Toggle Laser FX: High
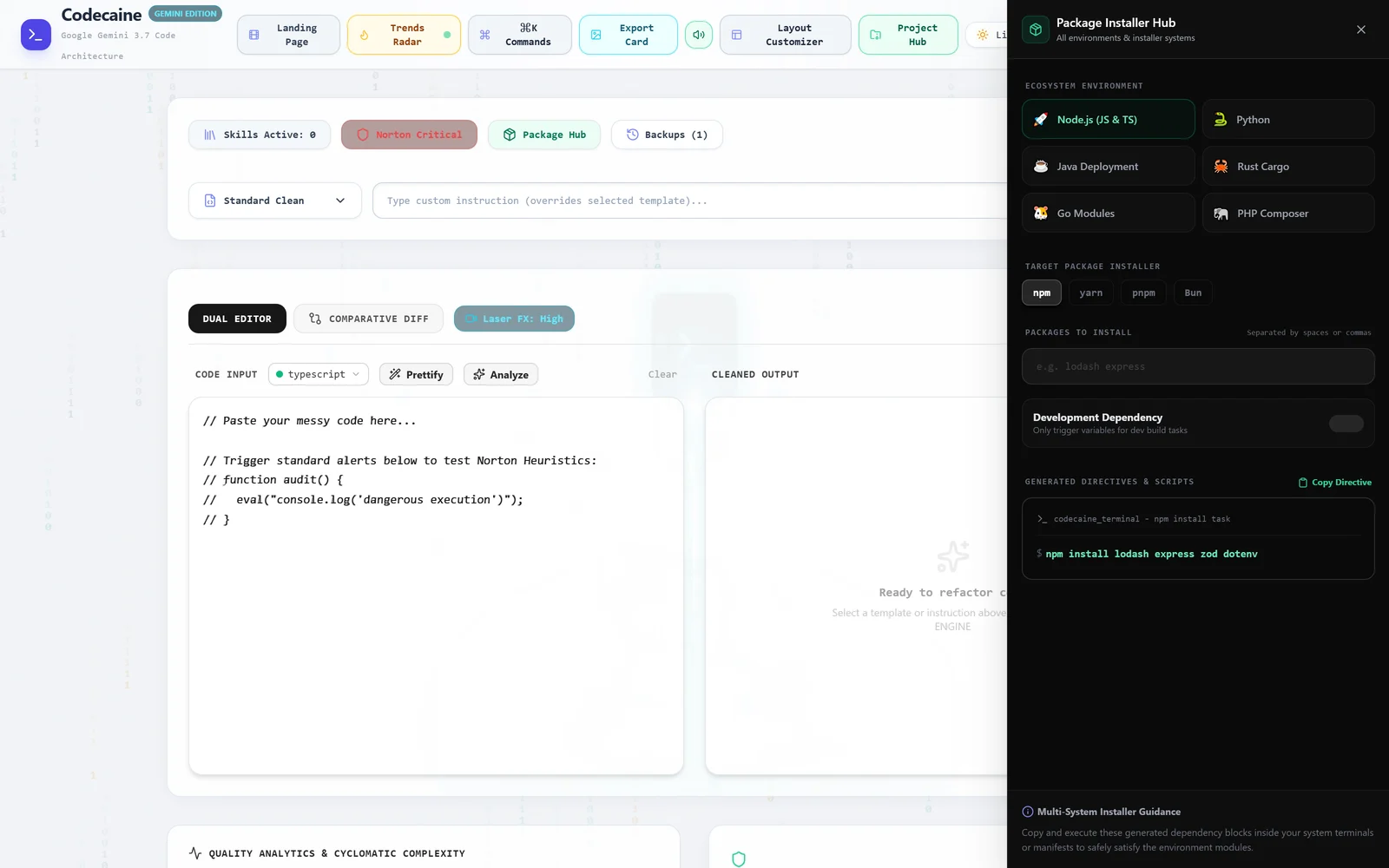This screenshot has width=1389, height=868. 514,319
